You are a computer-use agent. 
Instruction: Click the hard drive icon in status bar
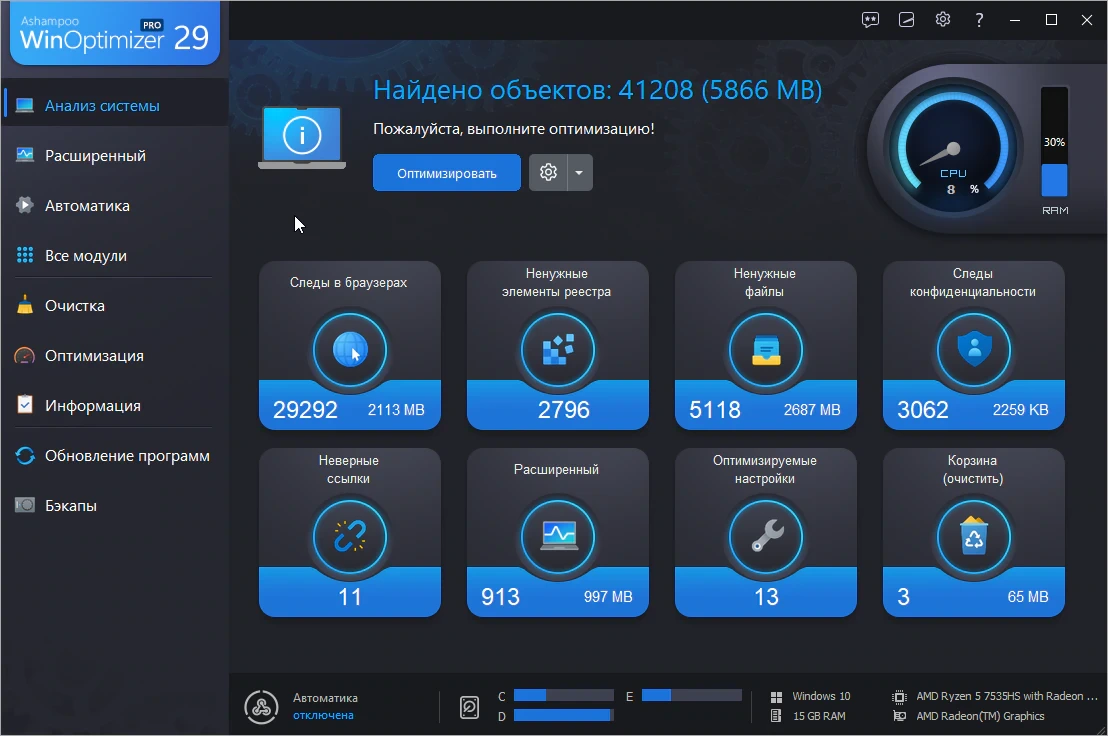click(x=469, y=707)
